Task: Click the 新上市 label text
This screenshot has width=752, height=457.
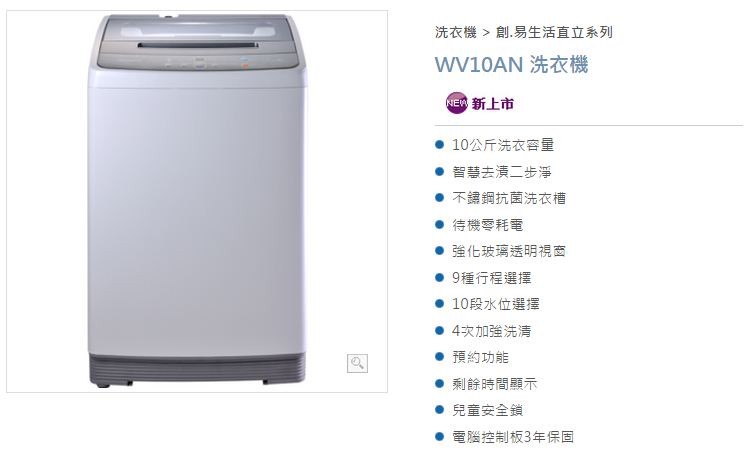Action: [493, 104]
